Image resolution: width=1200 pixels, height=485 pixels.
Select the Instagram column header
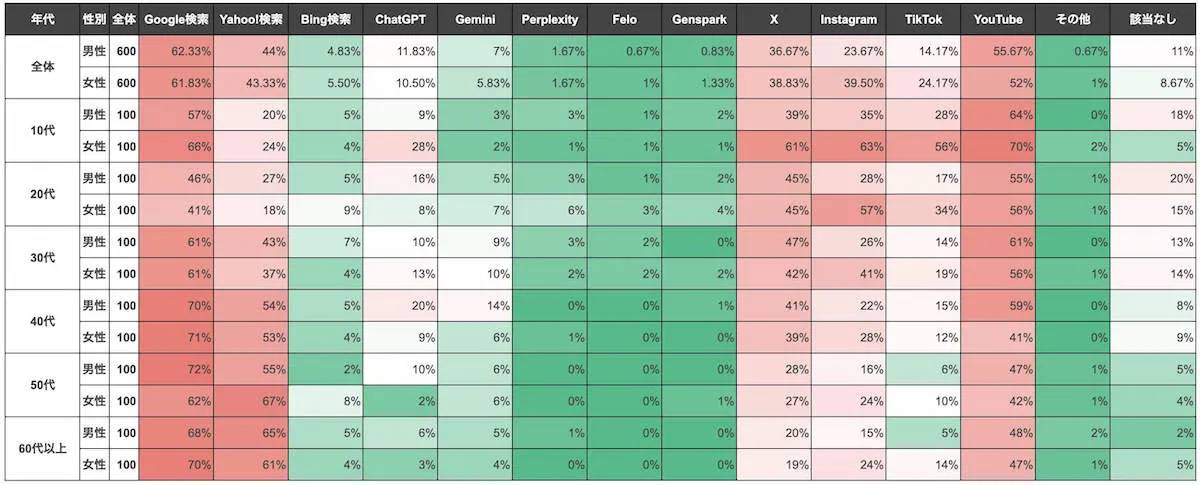coord(848,19)
